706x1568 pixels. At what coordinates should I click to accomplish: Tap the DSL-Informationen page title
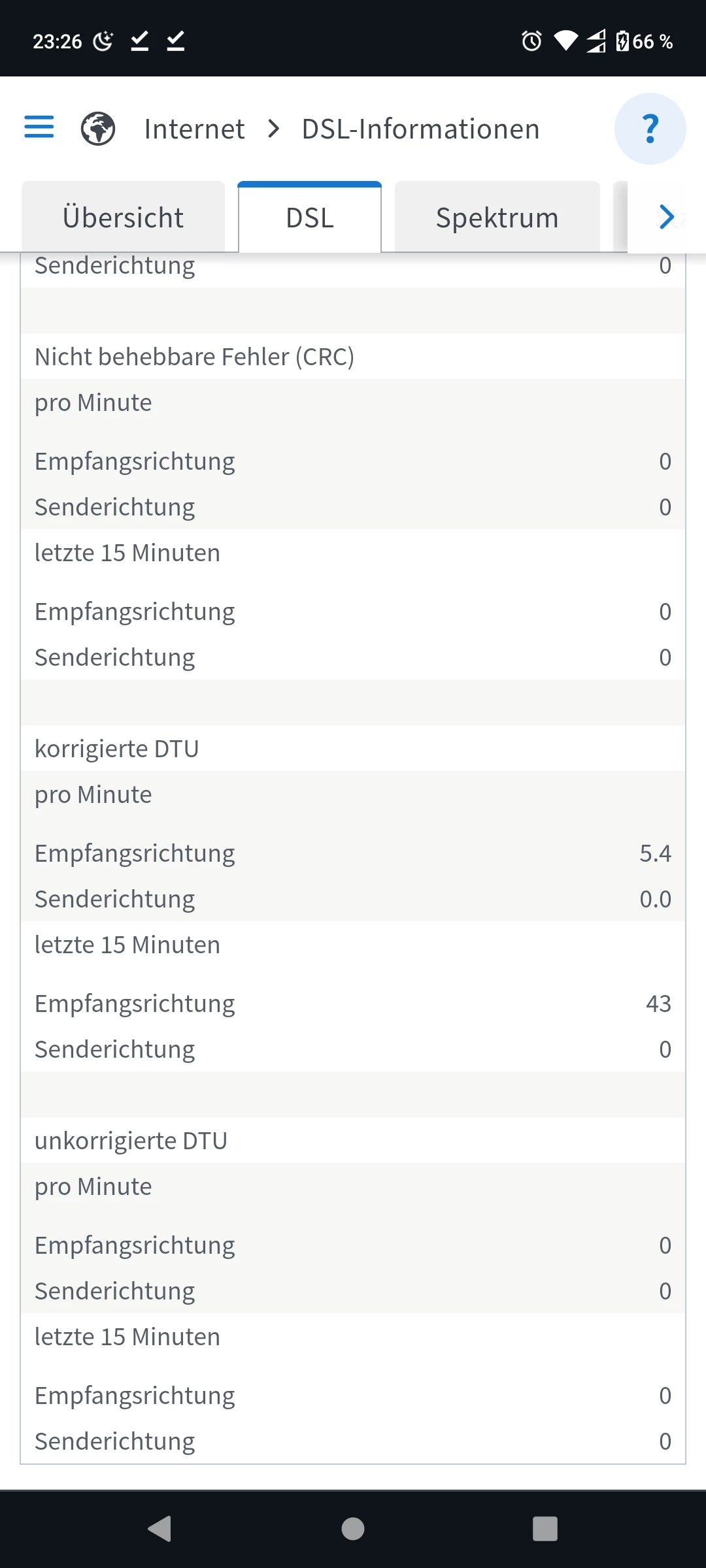pos(420,129)
